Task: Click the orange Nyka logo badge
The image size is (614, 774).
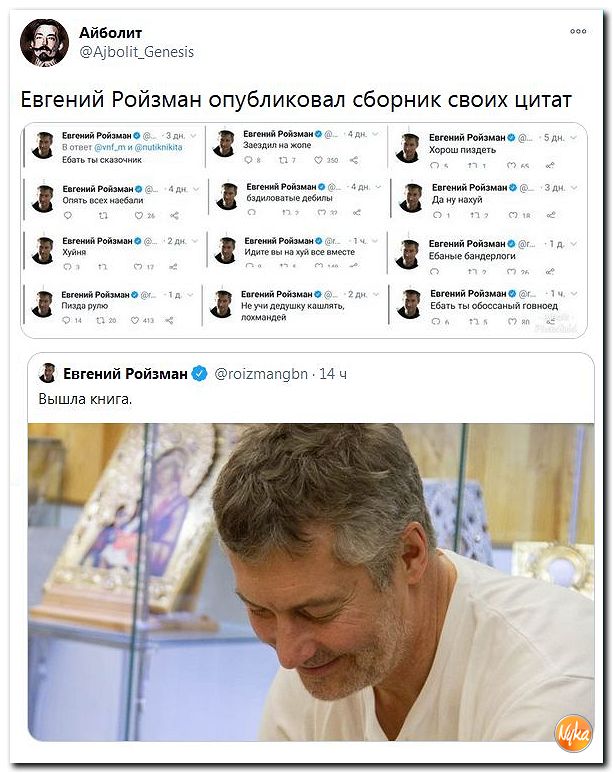Action: point(573,733)
